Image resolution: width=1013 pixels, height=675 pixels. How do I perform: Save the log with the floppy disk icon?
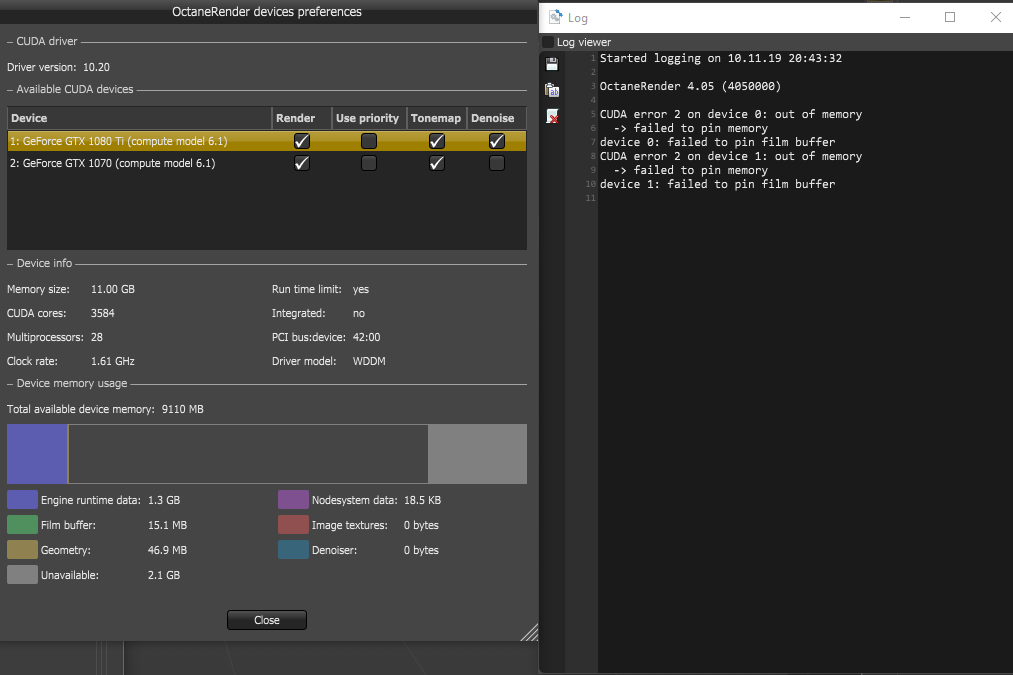(552, 64)
